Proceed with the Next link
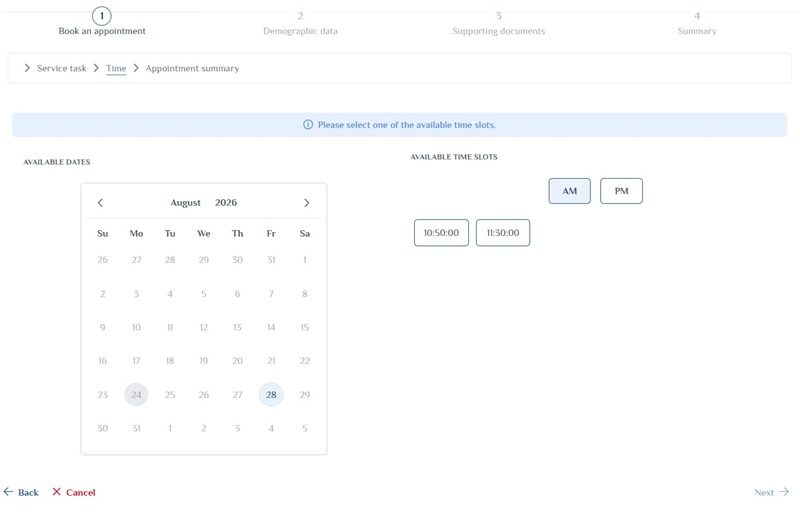800x515 pixels. (x=771, y=492)
